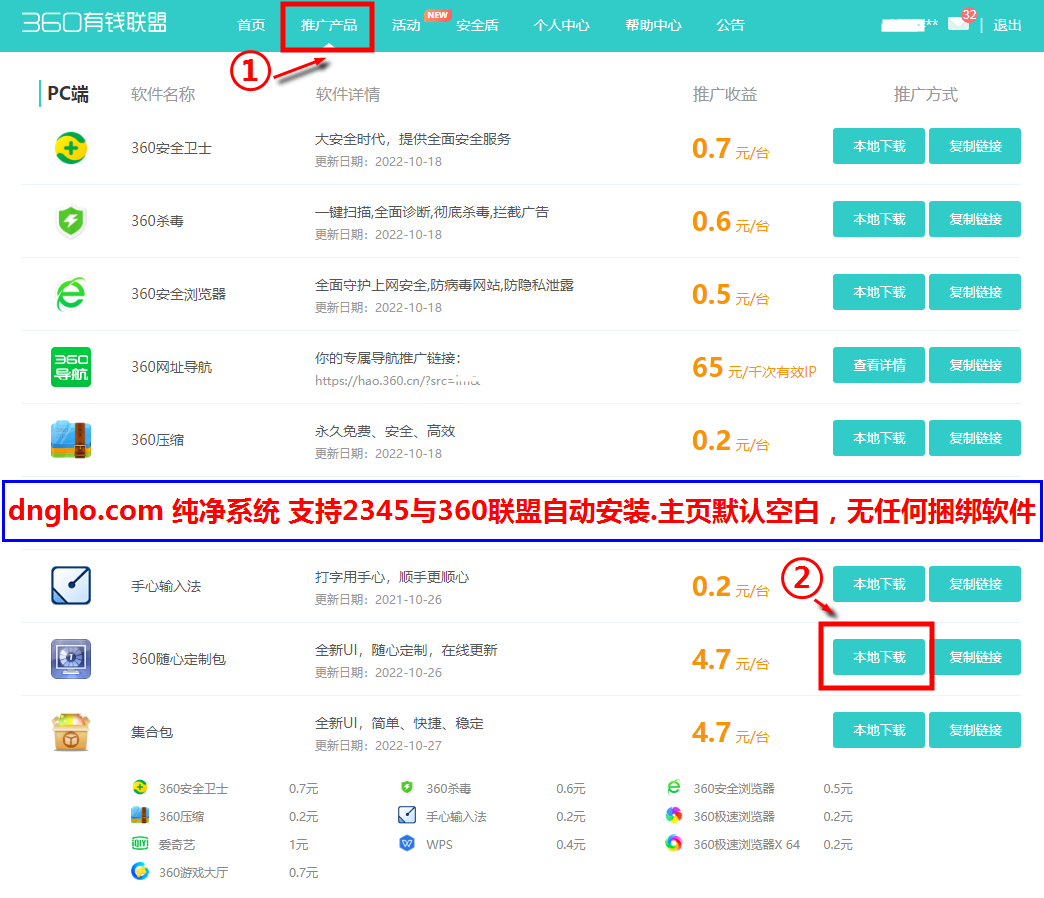Click 本地下载 for 360安全卫士

point(879,146)
